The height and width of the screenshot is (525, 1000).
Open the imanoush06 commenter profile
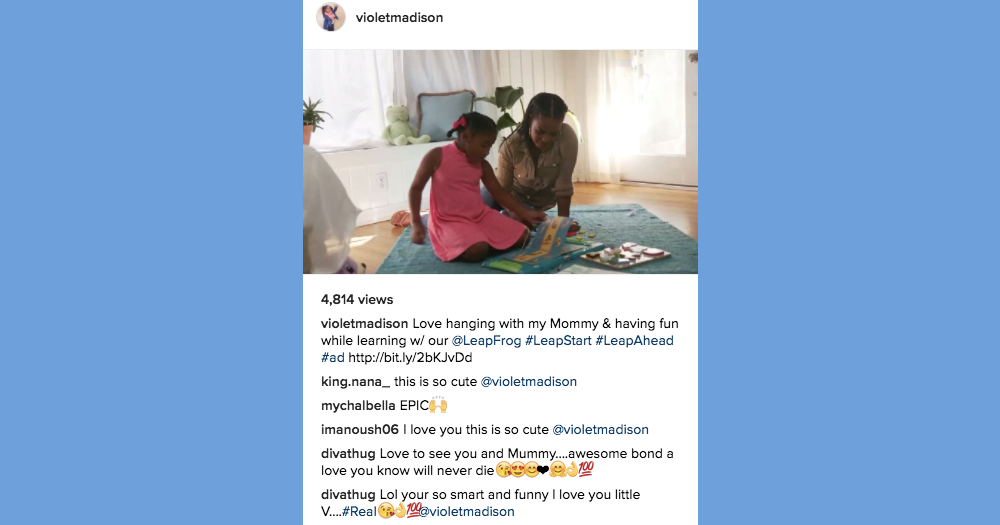pos(360,430)
